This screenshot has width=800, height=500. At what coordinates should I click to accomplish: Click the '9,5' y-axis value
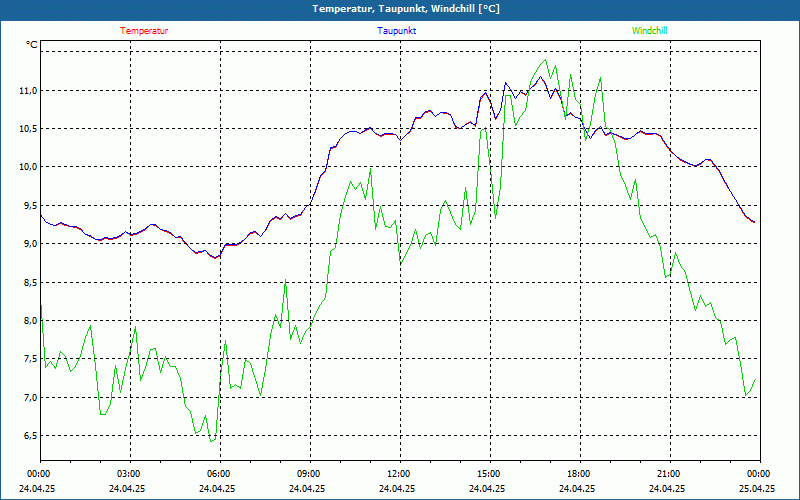31,206
